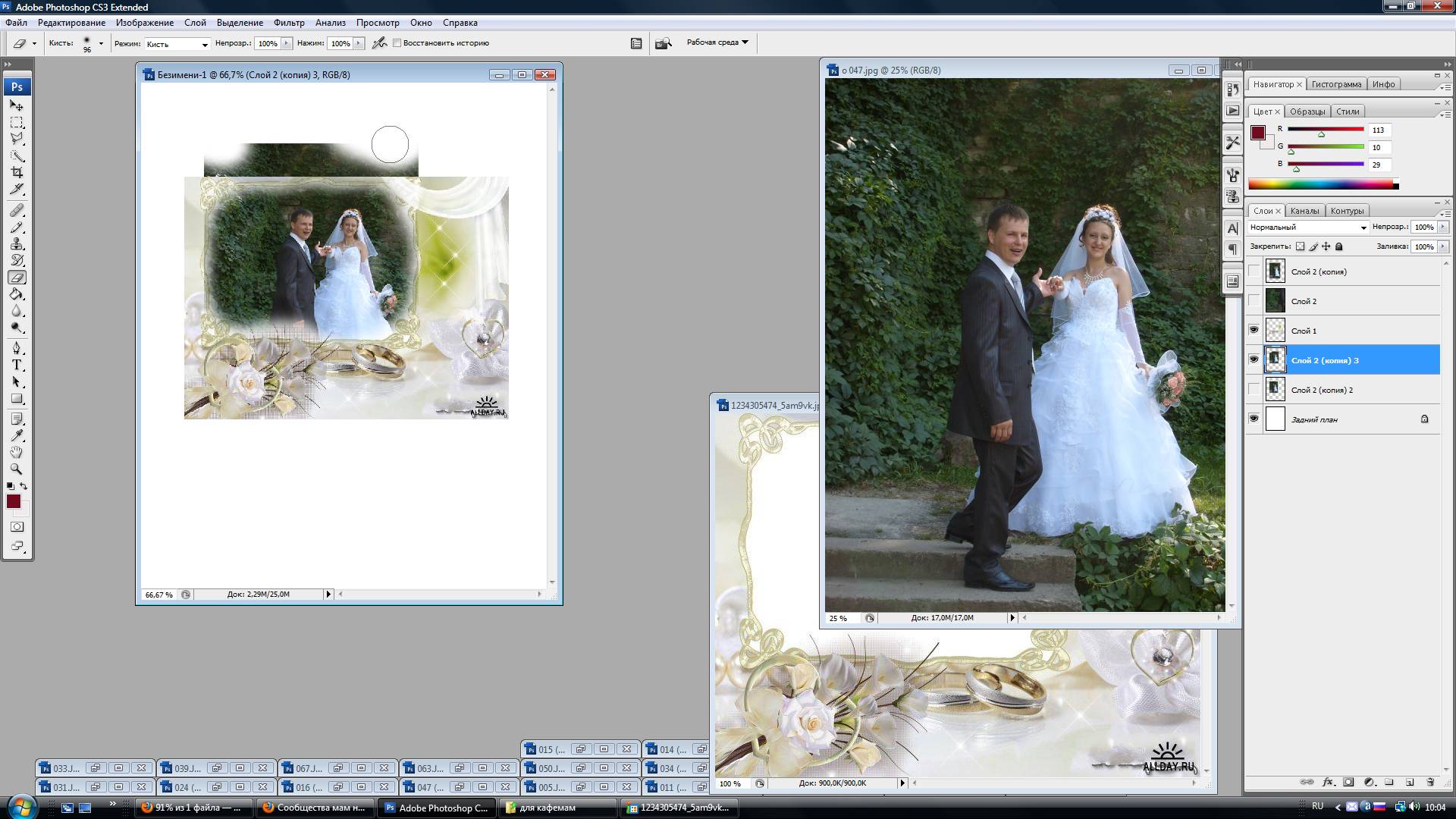Screen dimensions: 1456x819
Task: Select the Rectangular Marquee tool
Action: click(x=17, y=123)
